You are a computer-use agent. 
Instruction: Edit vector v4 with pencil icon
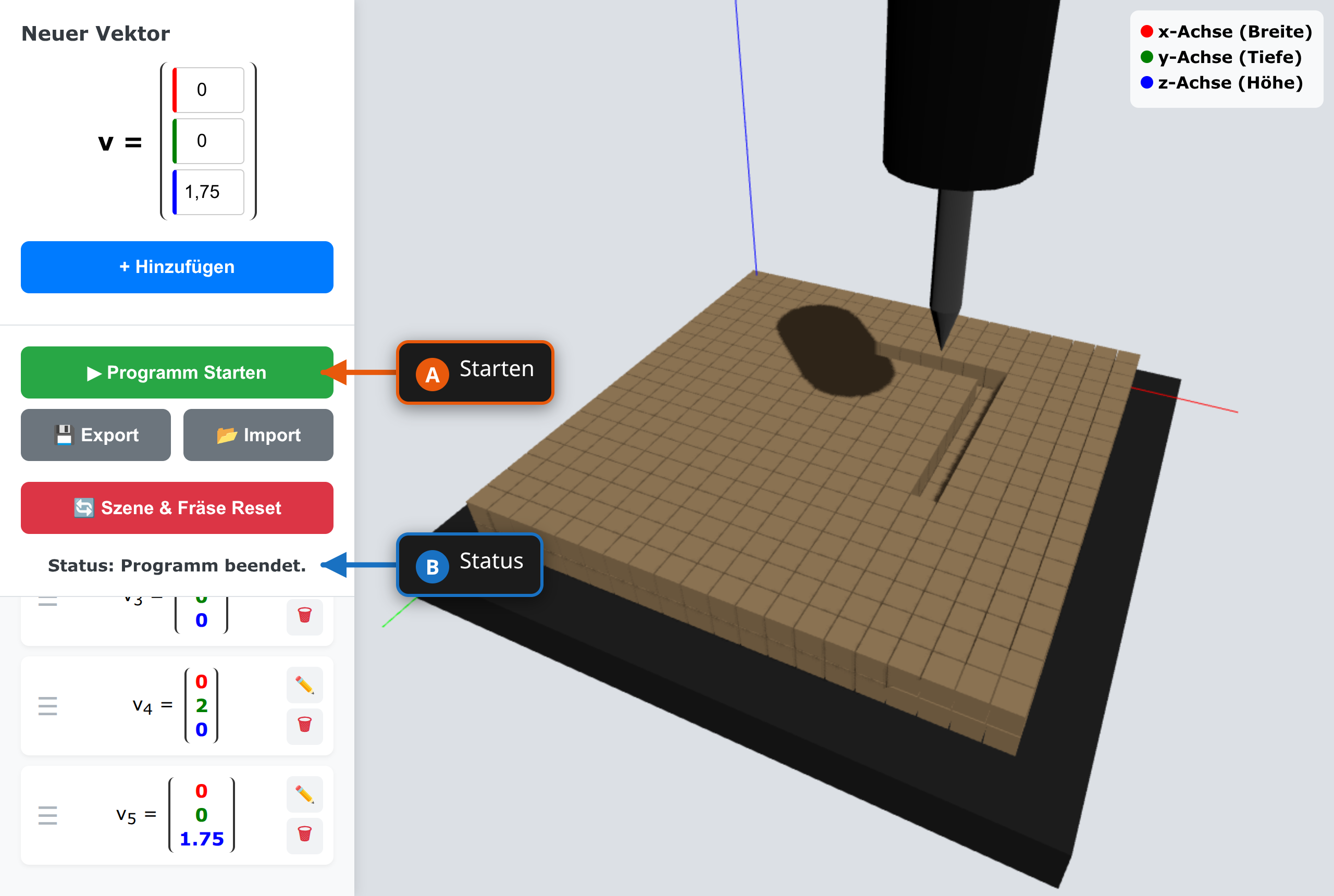305,685
